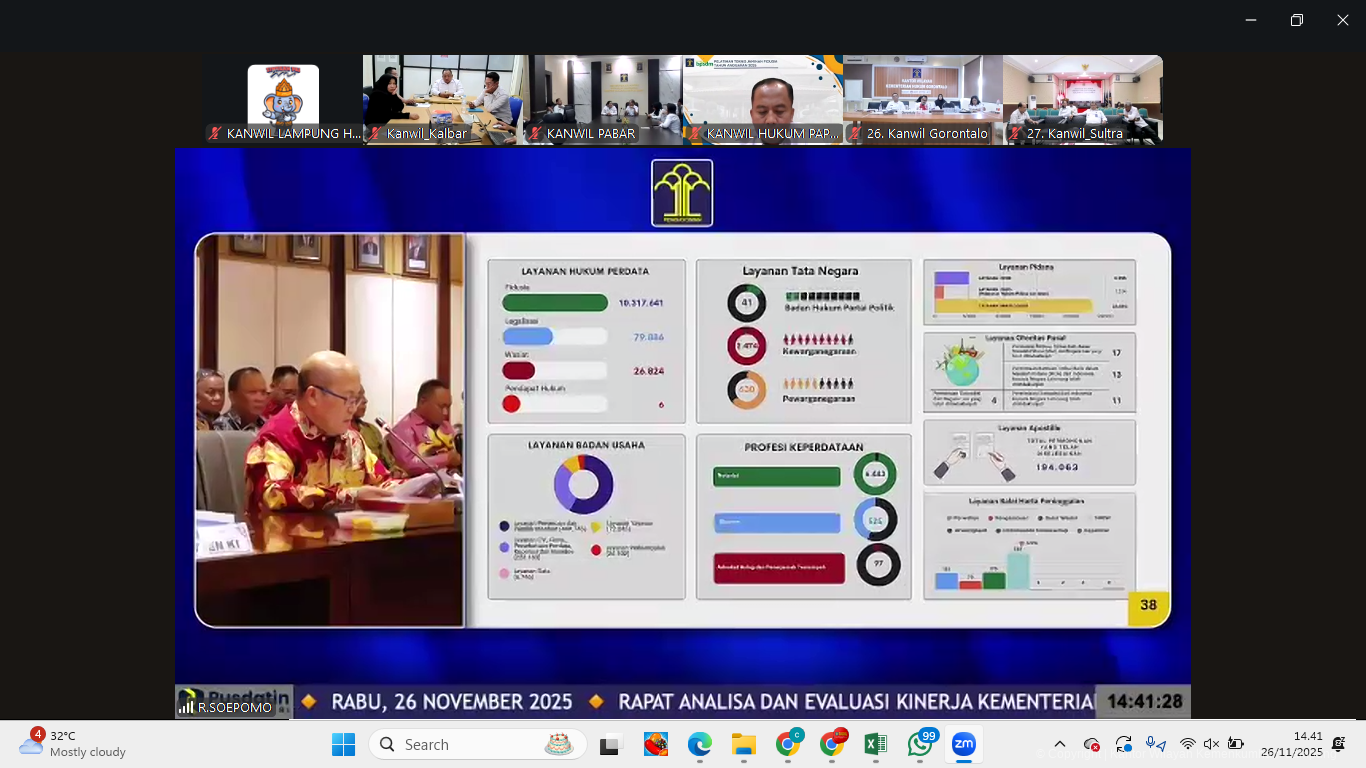Unmute the system volume speaker icon

click(1211, 744)
